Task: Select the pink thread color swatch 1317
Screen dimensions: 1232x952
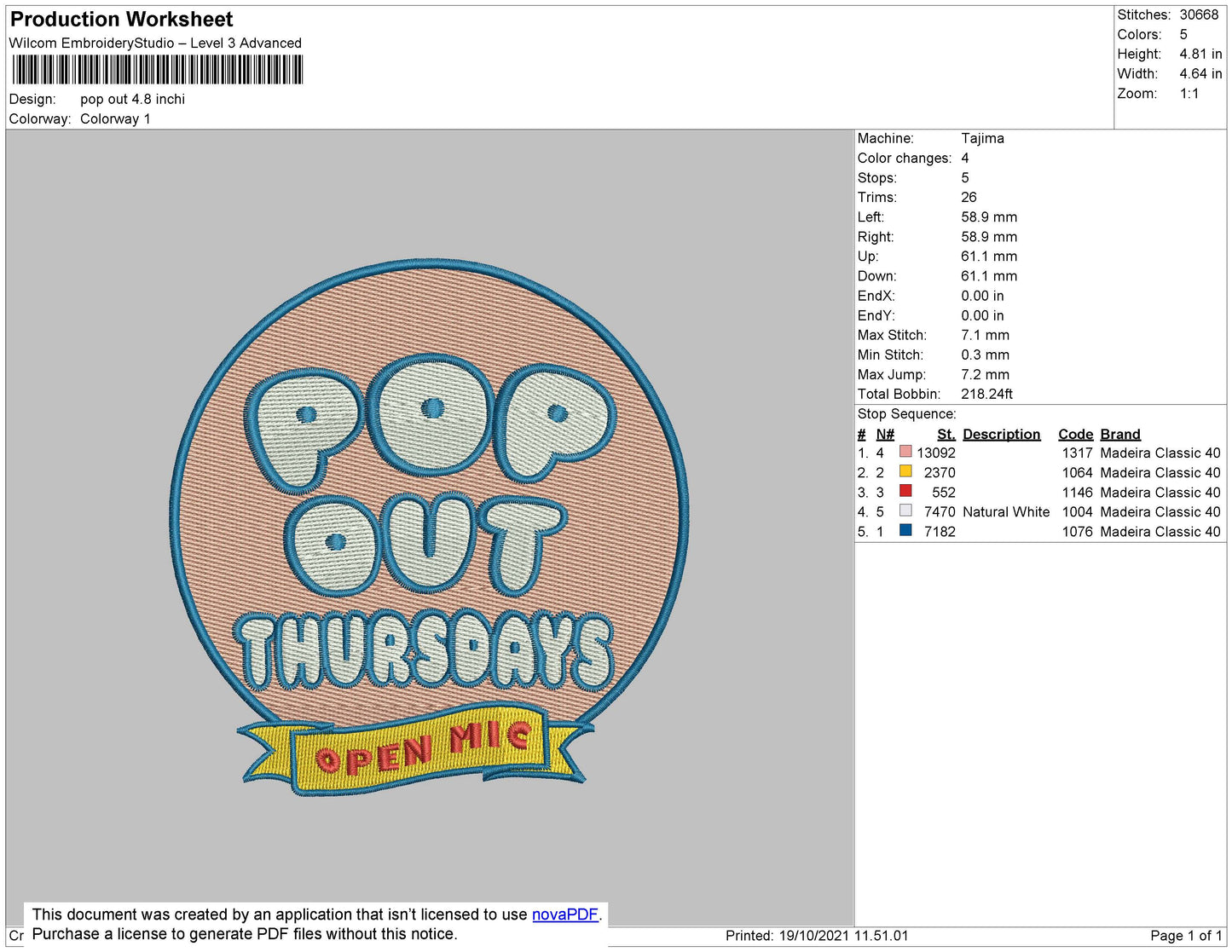Action: [905, 452]
